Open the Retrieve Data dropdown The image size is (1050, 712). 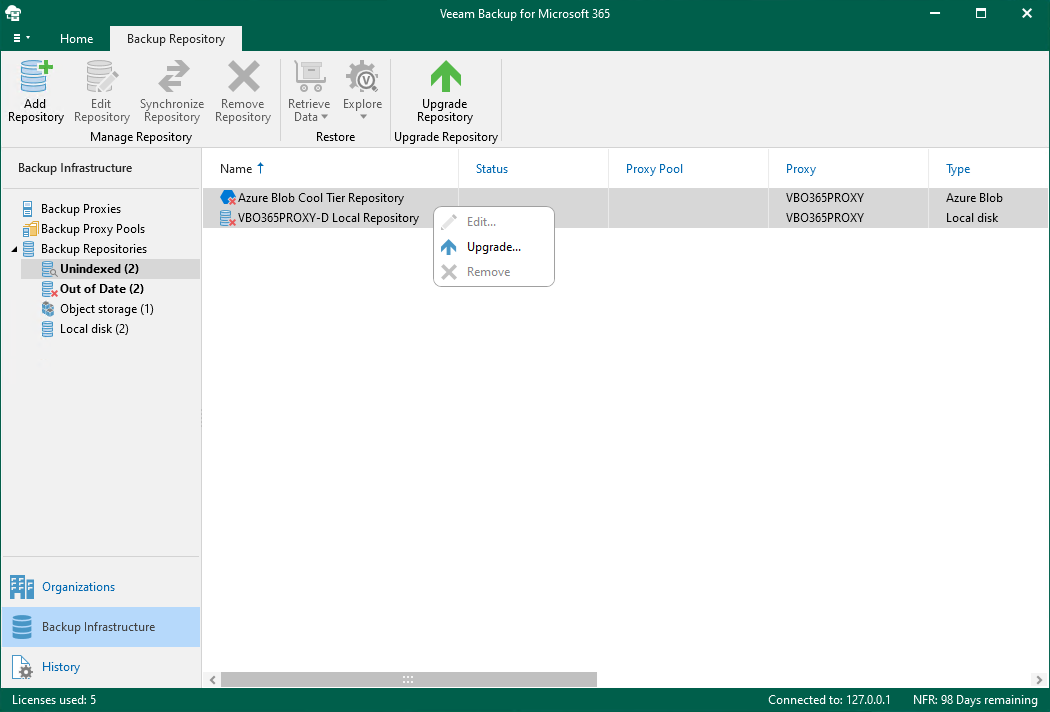click(x=309, y=91)
